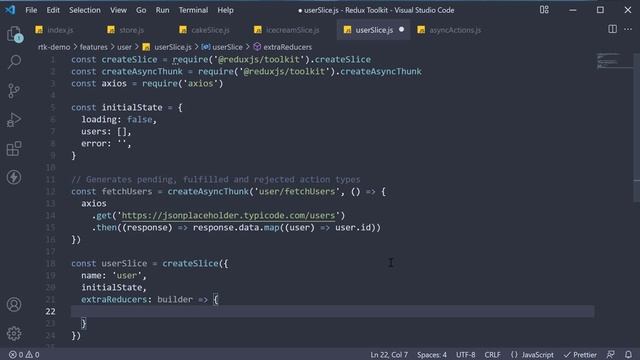
Task: Click Prettier in status bar
Action: pos(580,355)
